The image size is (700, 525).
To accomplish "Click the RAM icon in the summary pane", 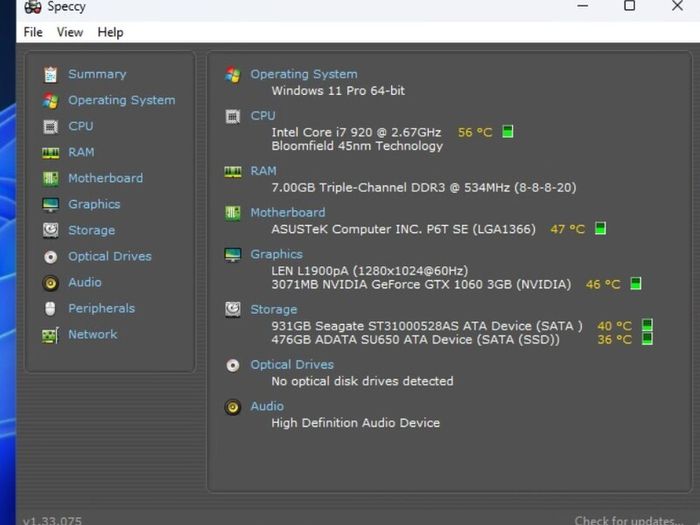I will (233, 172).
